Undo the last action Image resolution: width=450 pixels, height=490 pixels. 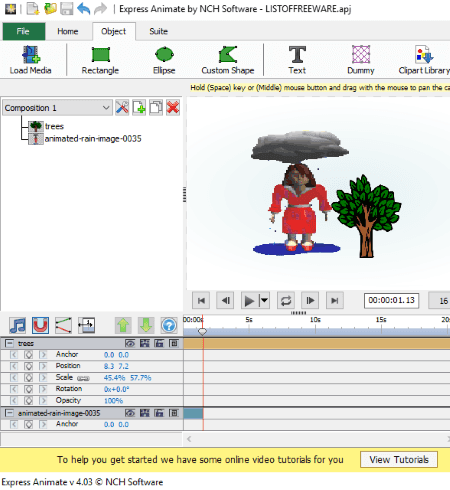pyautogui.click(x=83, y=9)
